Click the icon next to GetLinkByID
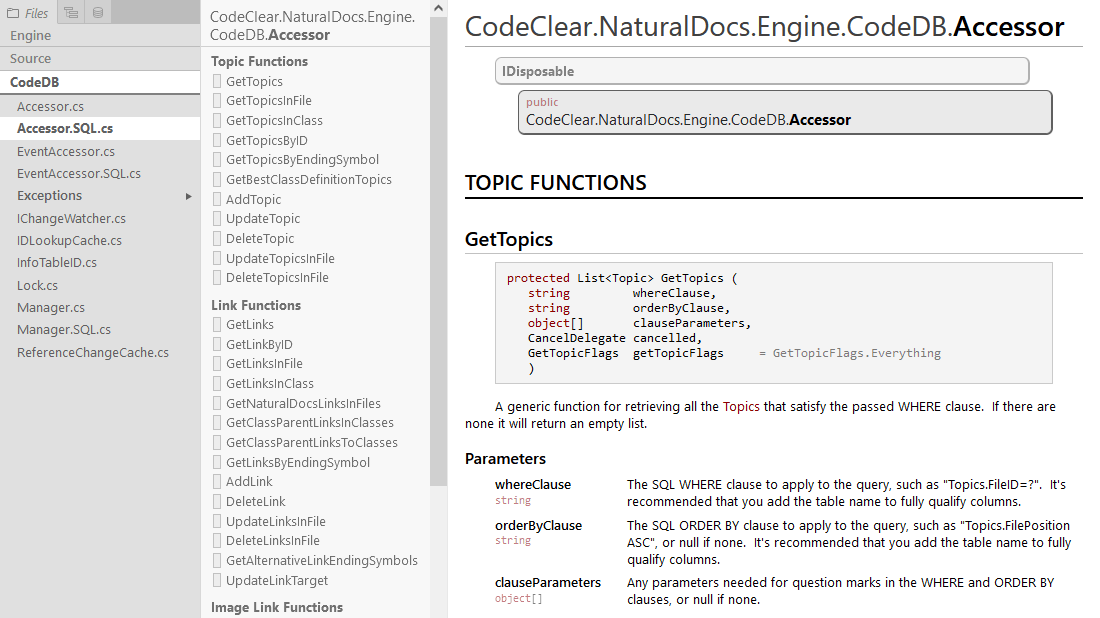 (x=217, y=345)
